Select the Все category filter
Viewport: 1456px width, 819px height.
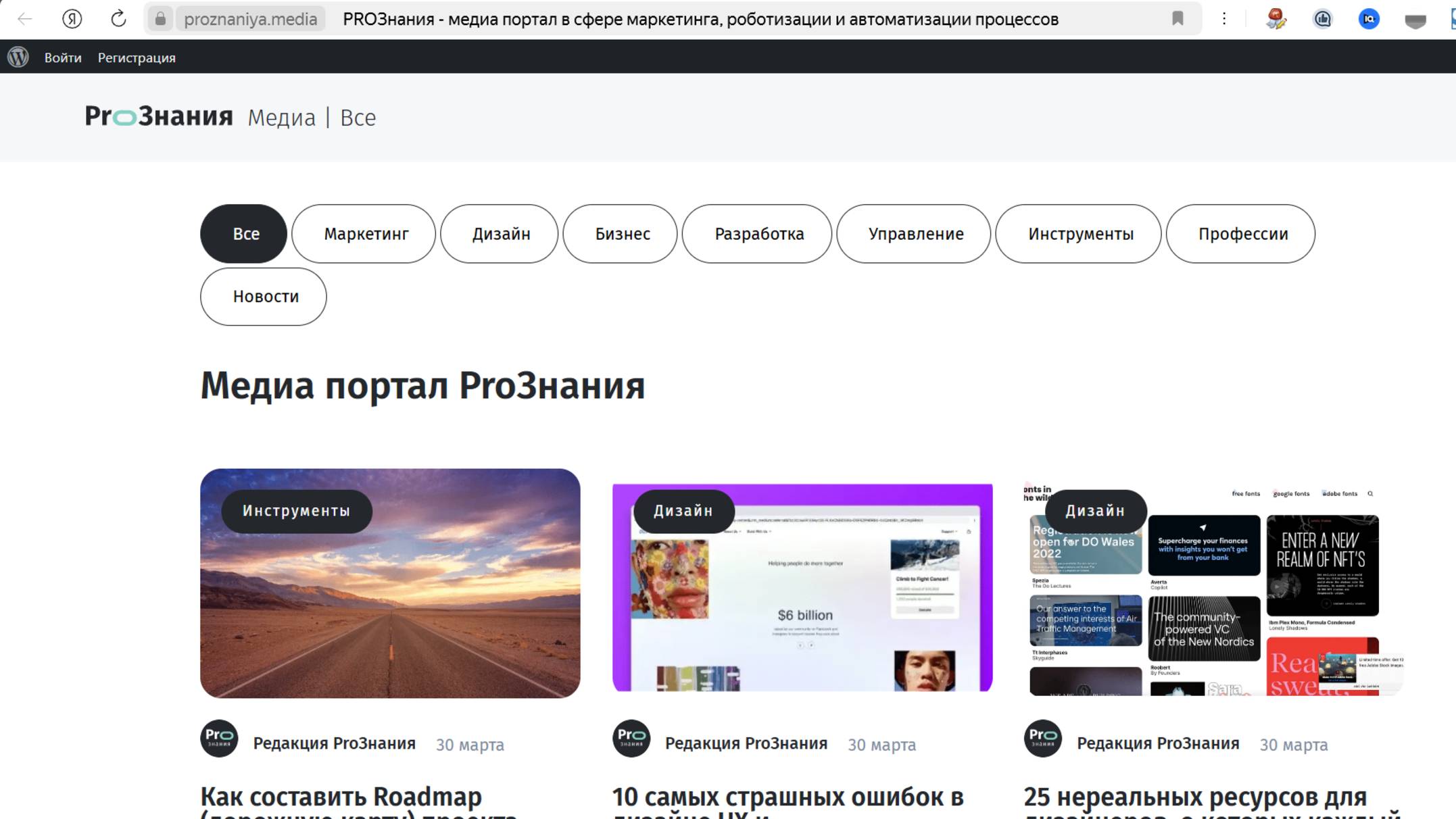click(x=244, y=234)
